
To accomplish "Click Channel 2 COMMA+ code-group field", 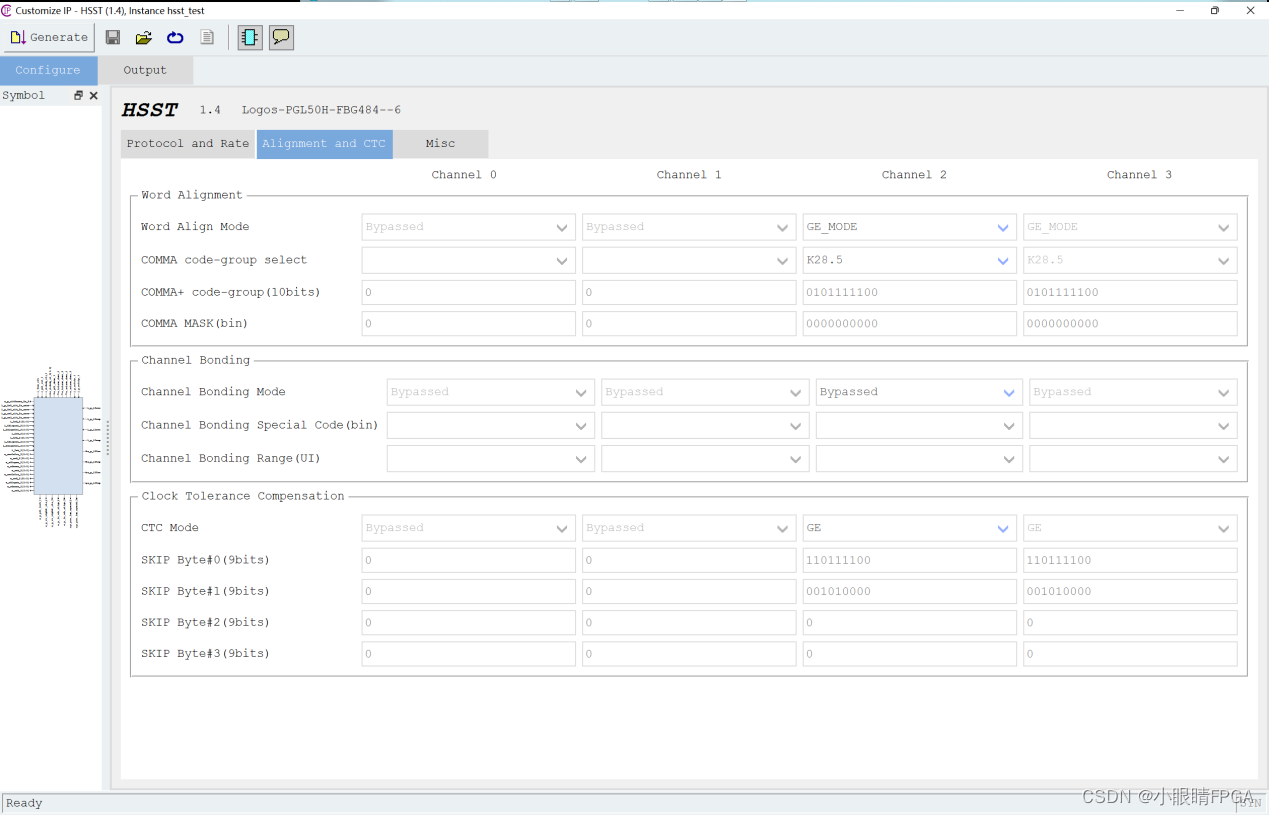I will point(909,292).
